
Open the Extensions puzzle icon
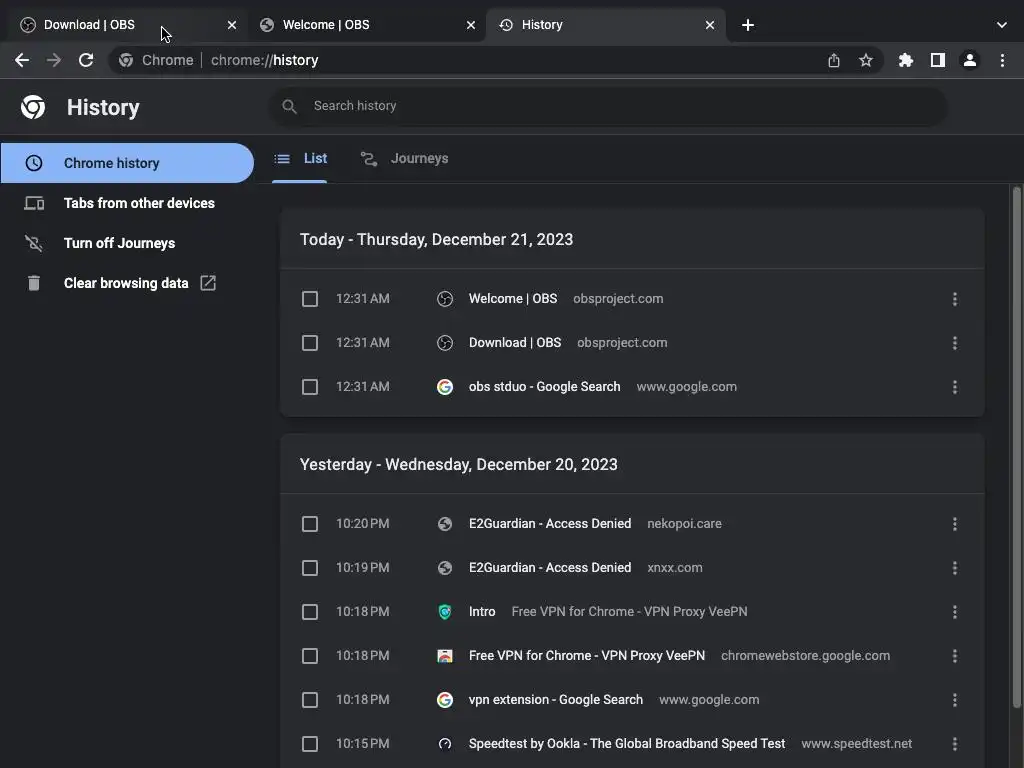[906, 60]
